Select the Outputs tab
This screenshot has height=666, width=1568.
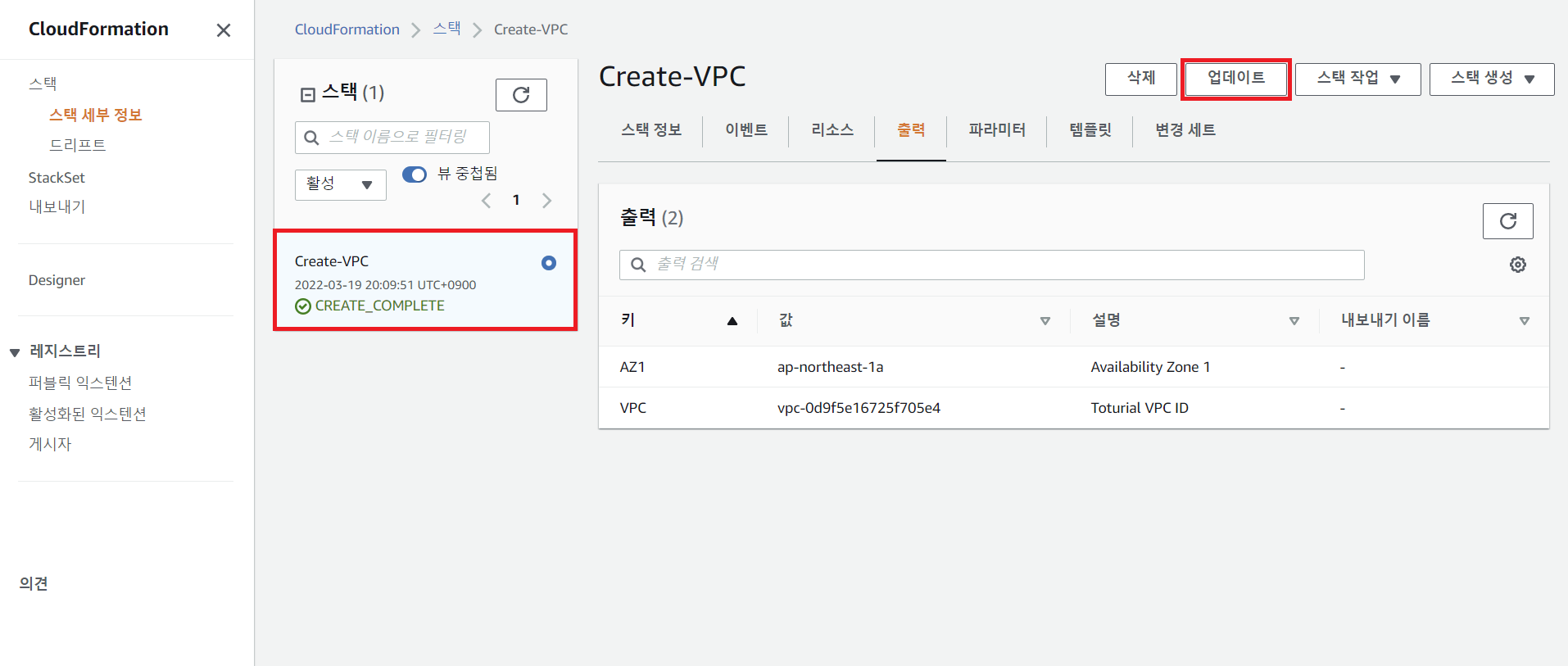click(x=911, y=129)
